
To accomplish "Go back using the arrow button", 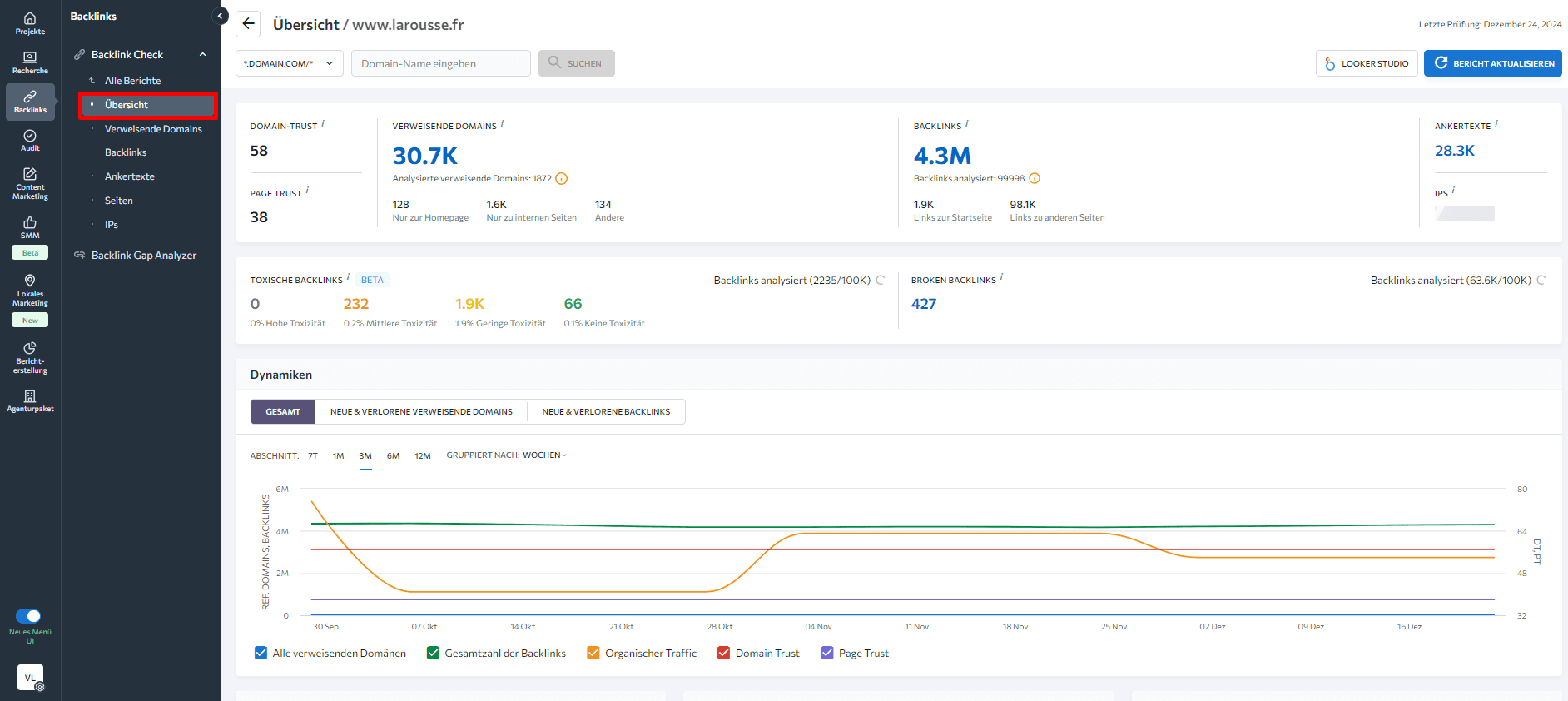I will [248, 24].
